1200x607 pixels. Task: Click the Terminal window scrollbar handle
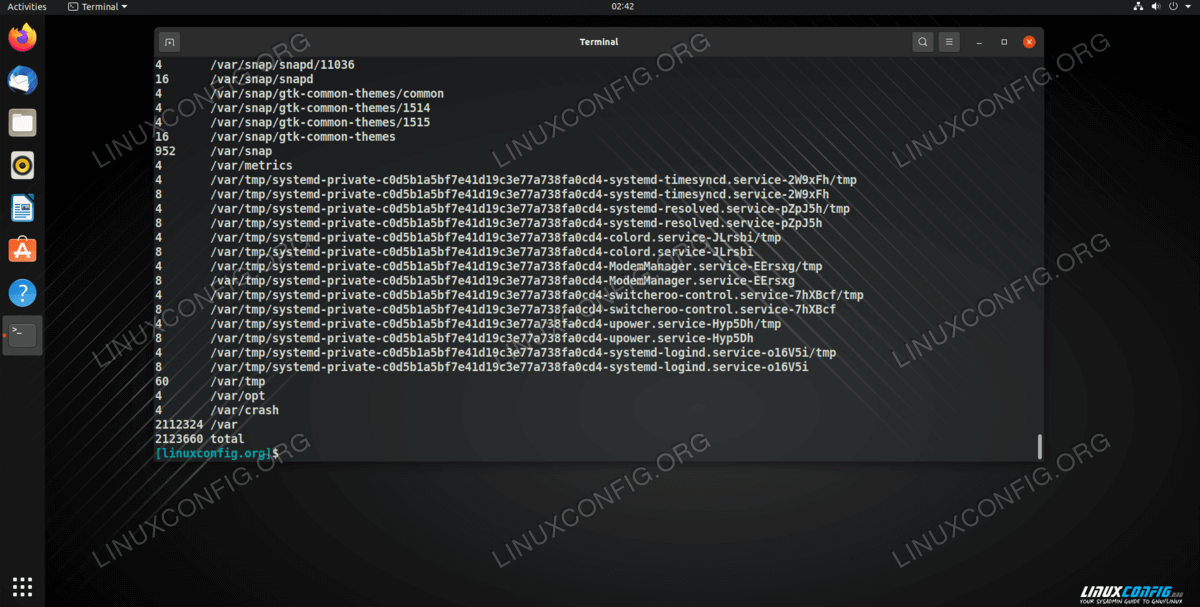(x=1039, y=446)
